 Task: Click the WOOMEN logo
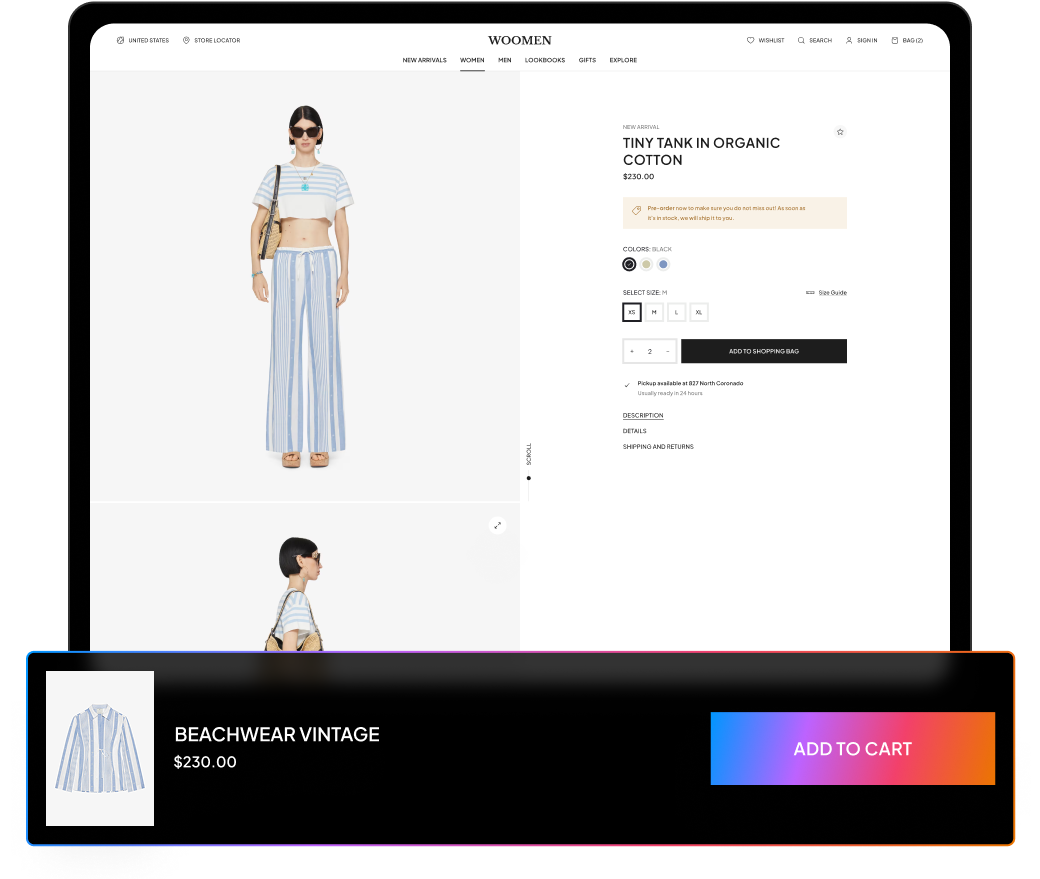520,40
